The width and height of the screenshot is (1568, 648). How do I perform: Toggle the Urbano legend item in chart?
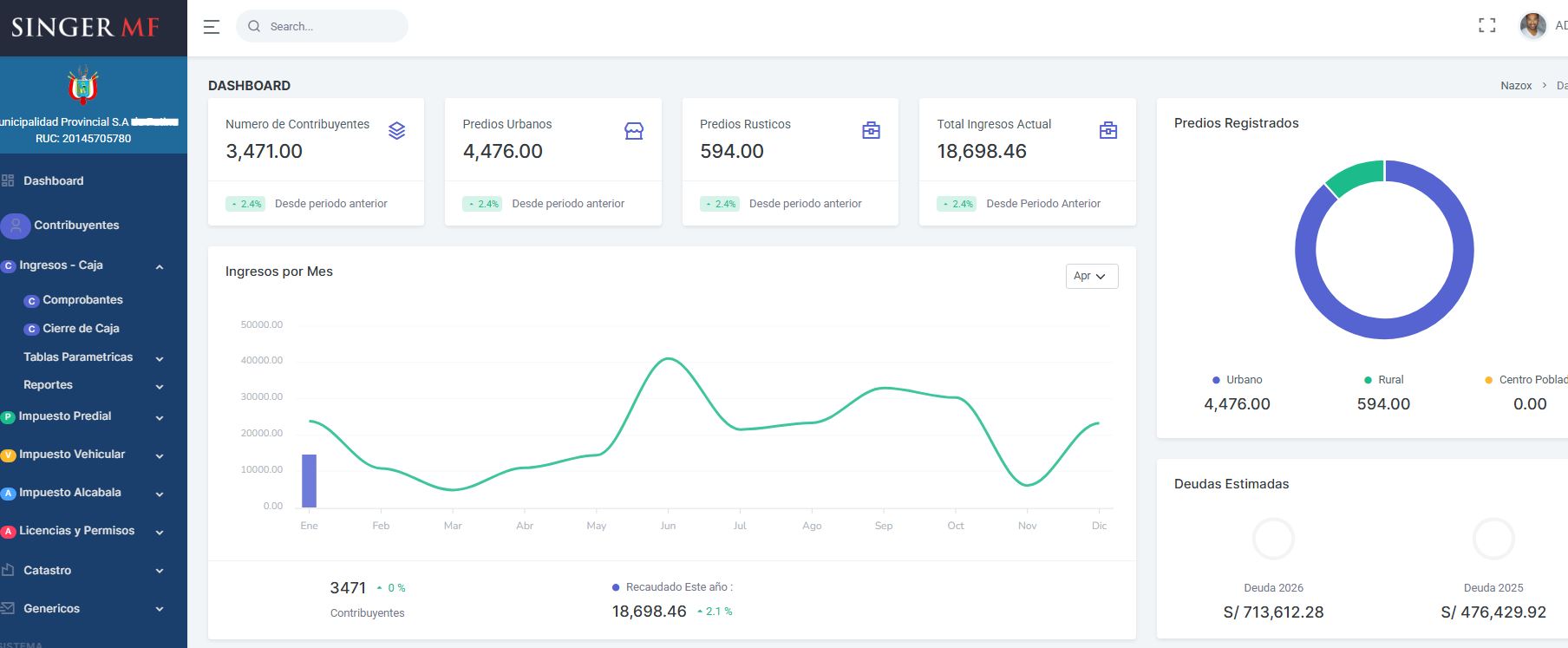click(x=1238, y=380)
